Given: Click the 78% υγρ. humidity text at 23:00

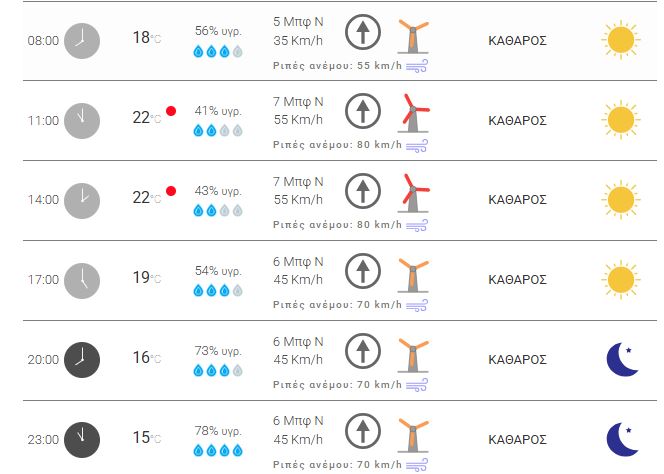Looking at the screenshot, I should click(218, 430).
